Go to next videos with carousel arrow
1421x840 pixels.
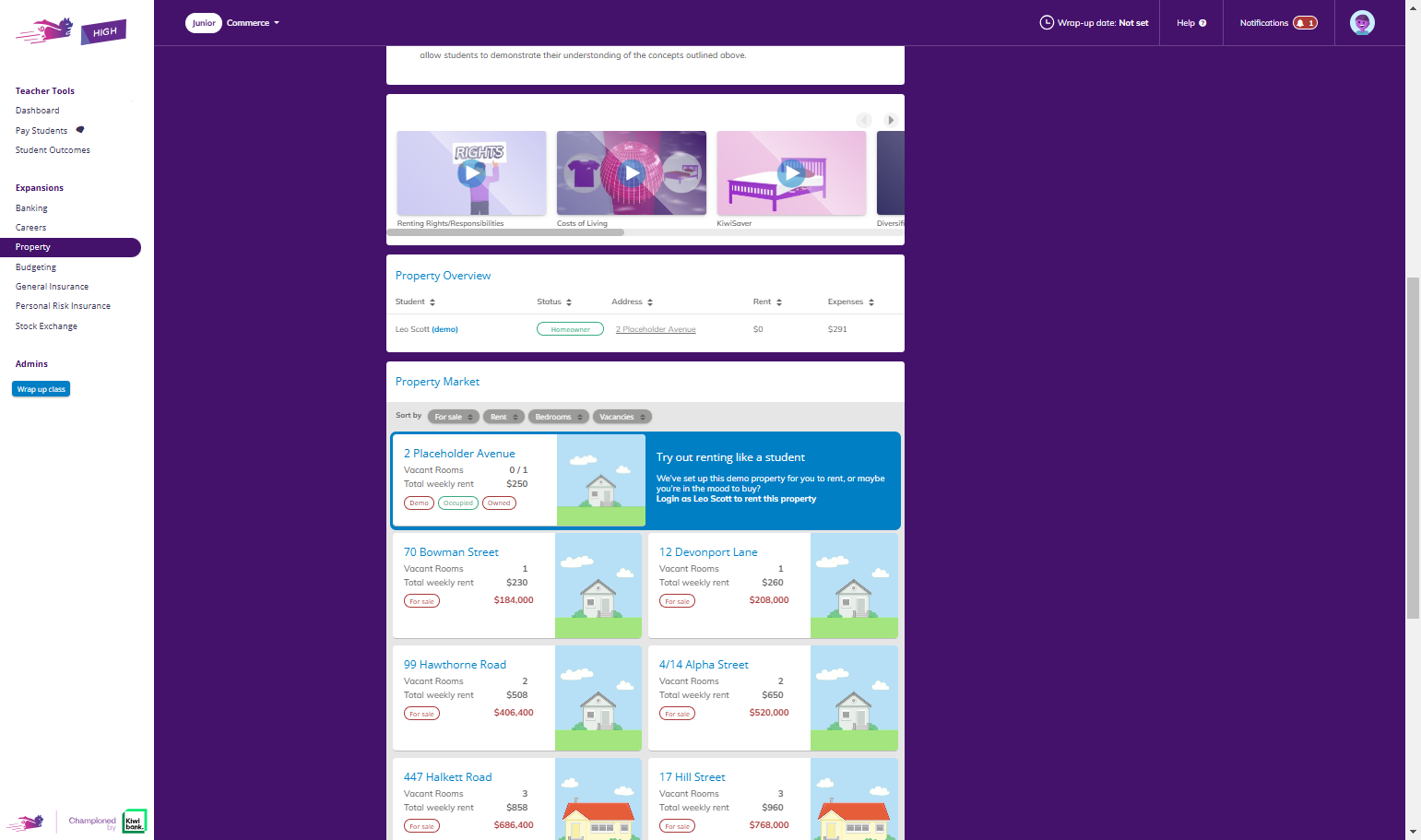point(890,120)
